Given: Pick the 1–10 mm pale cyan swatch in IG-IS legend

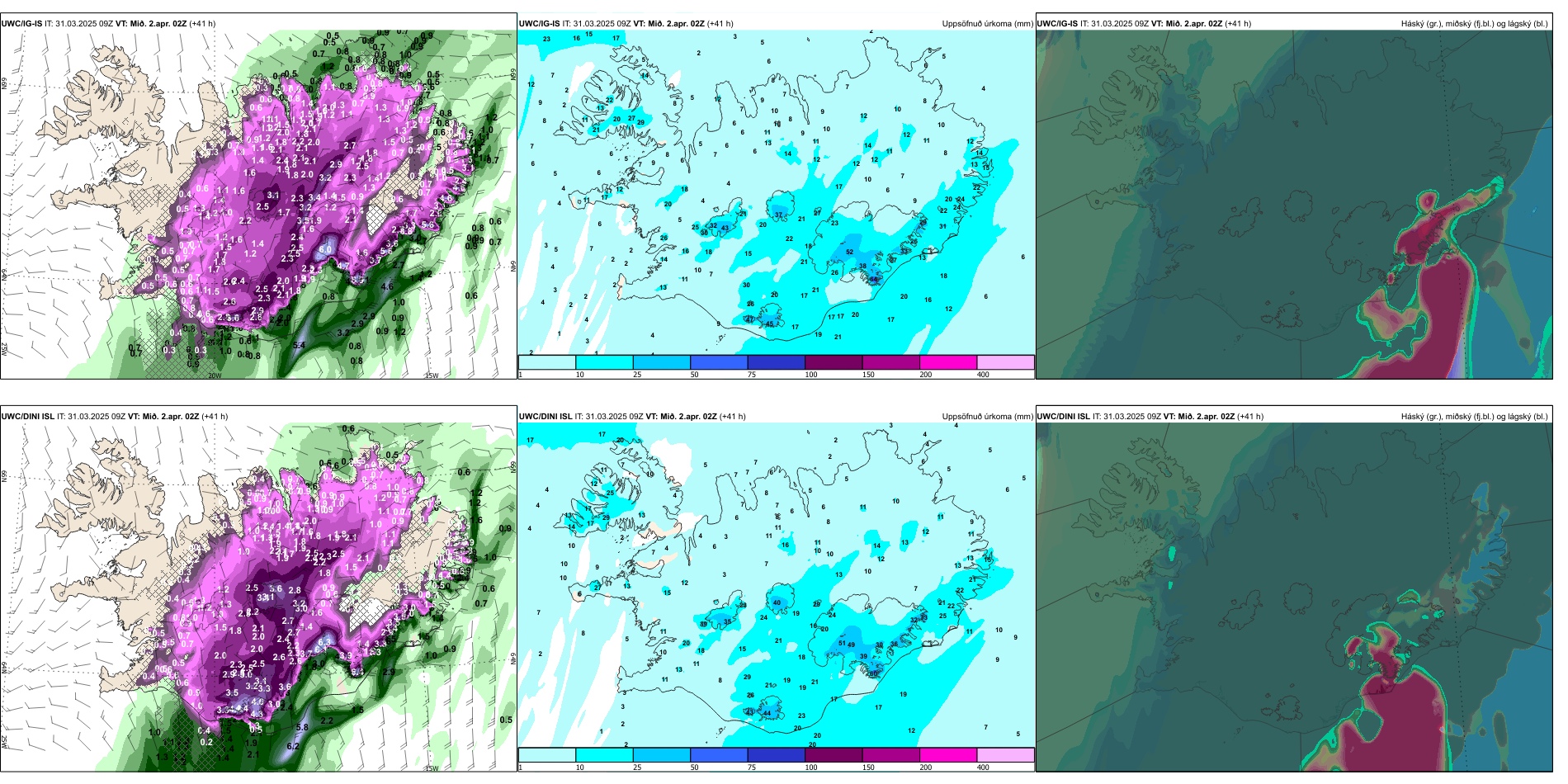Looking at the screenshot, I should point(547,362).
